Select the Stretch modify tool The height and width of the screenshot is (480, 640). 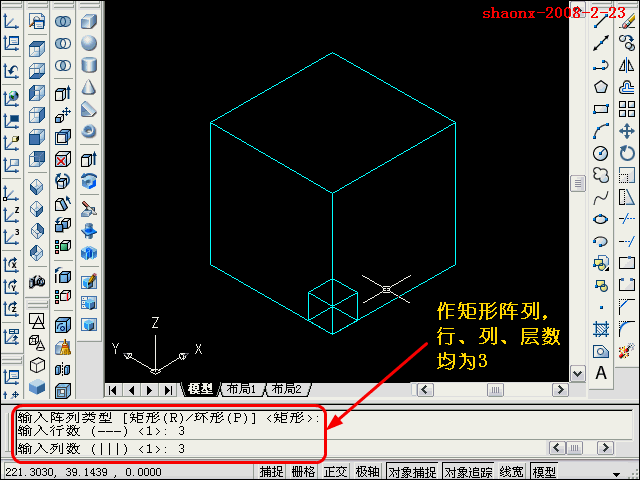(x=627, y=198)
